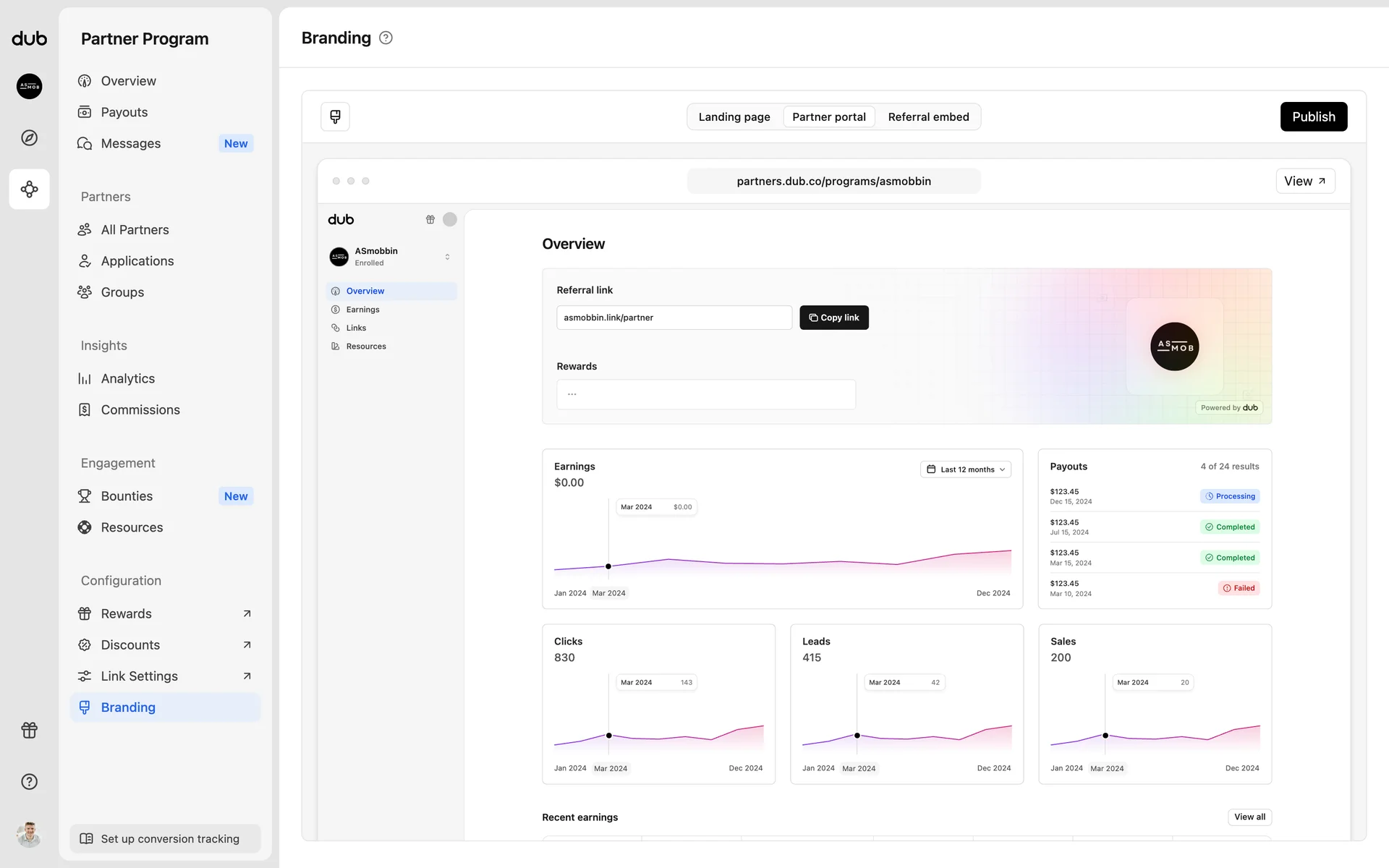
Task: Click the help circle icon in left rail
Action: coord(29,781)
